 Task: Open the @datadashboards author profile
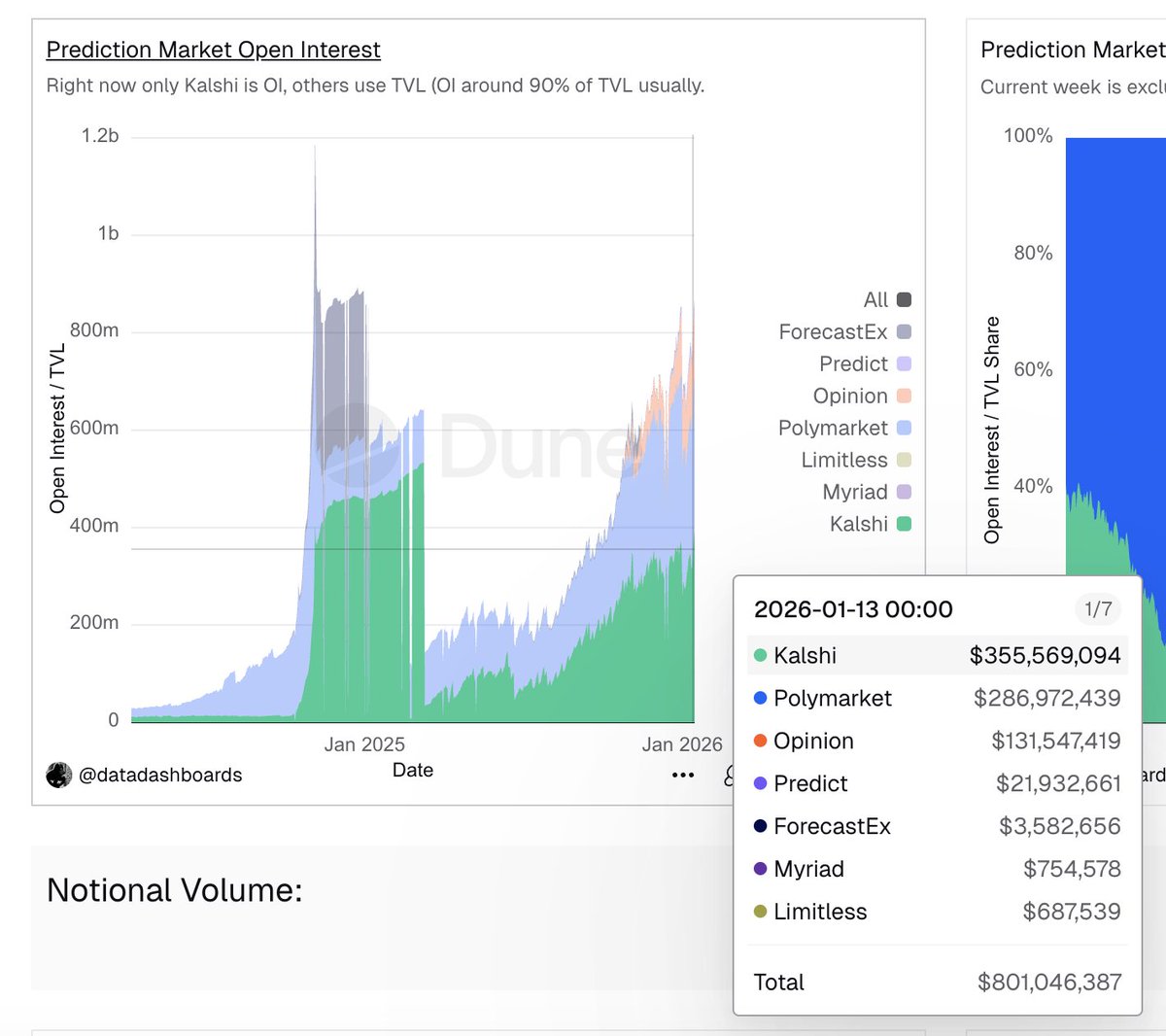160,775
